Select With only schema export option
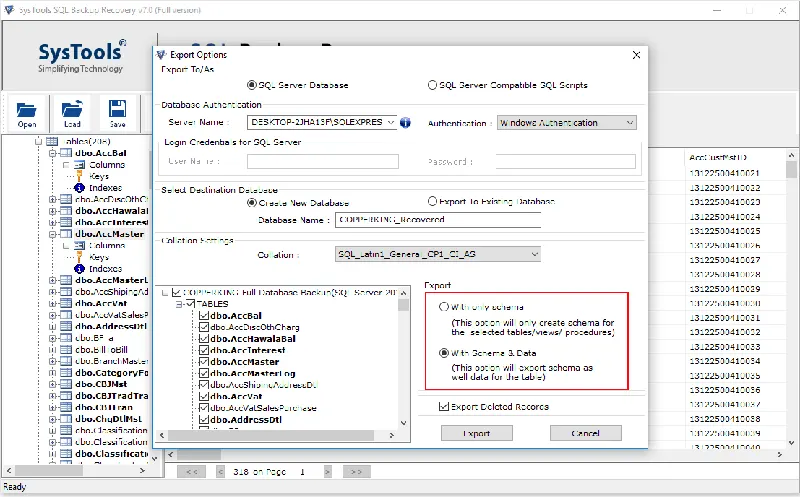The image size is (800, 497). (444, 307)
